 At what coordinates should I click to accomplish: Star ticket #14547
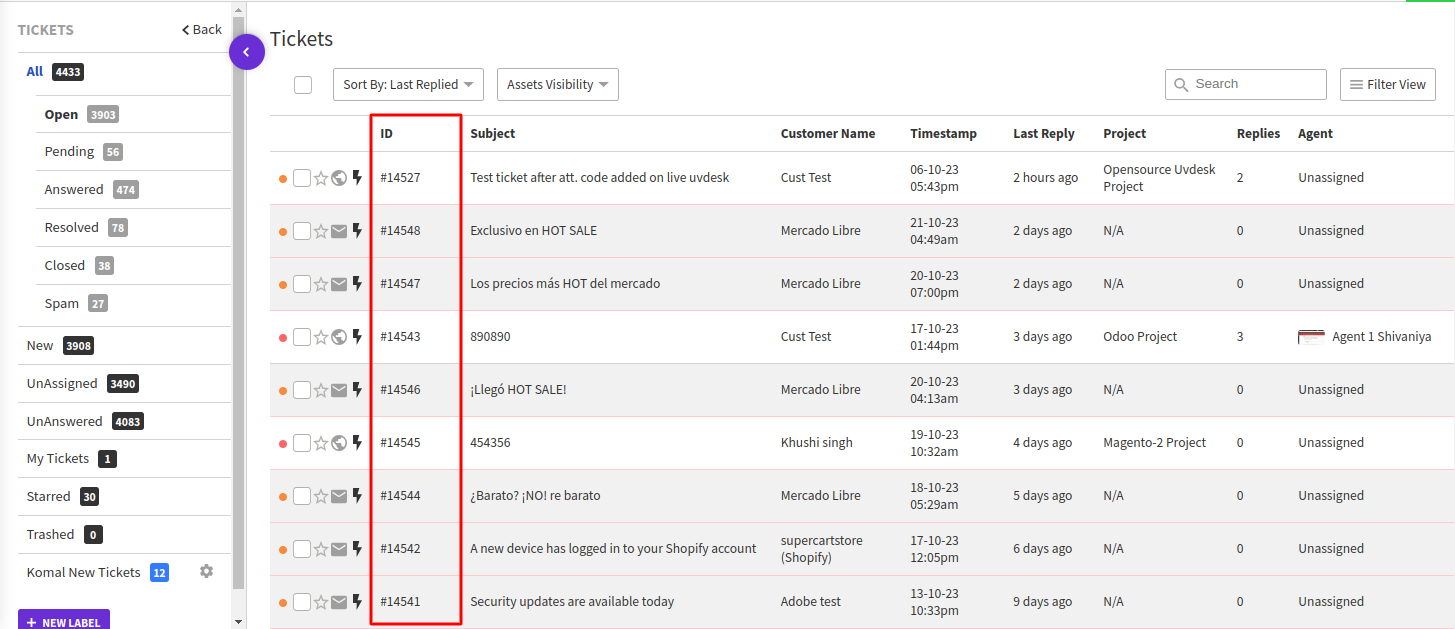[x=321, y=284]
